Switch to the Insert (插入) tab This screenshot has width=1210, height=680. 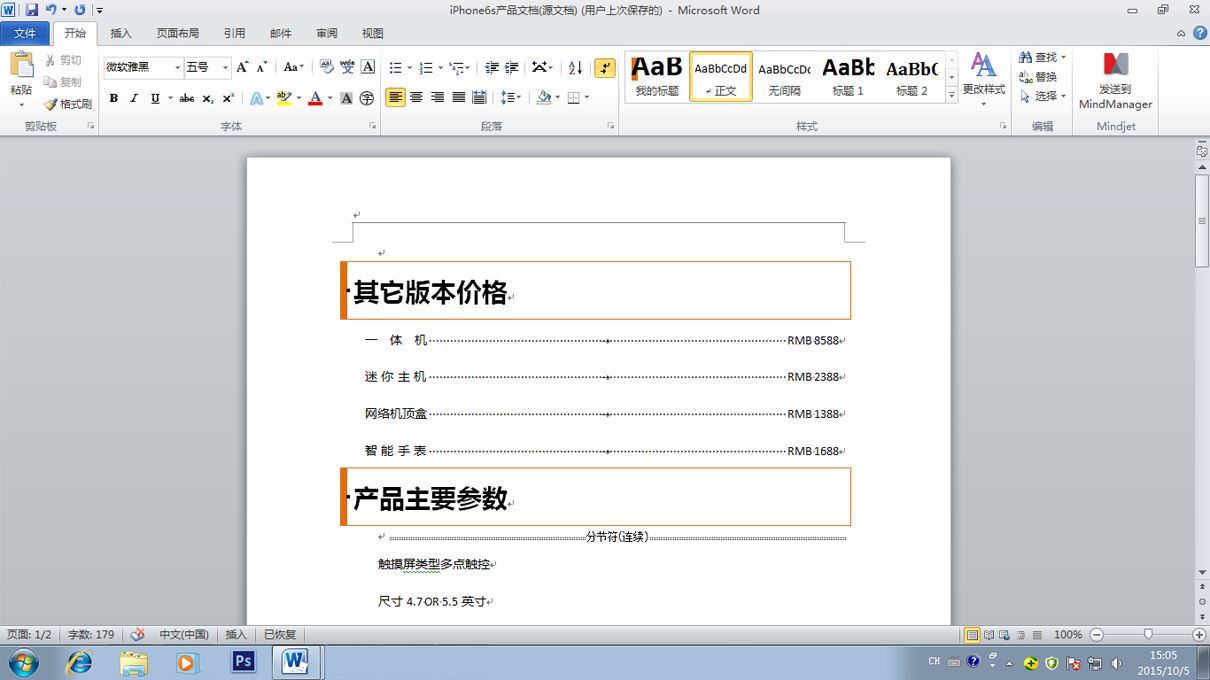(x=121, y=33)
